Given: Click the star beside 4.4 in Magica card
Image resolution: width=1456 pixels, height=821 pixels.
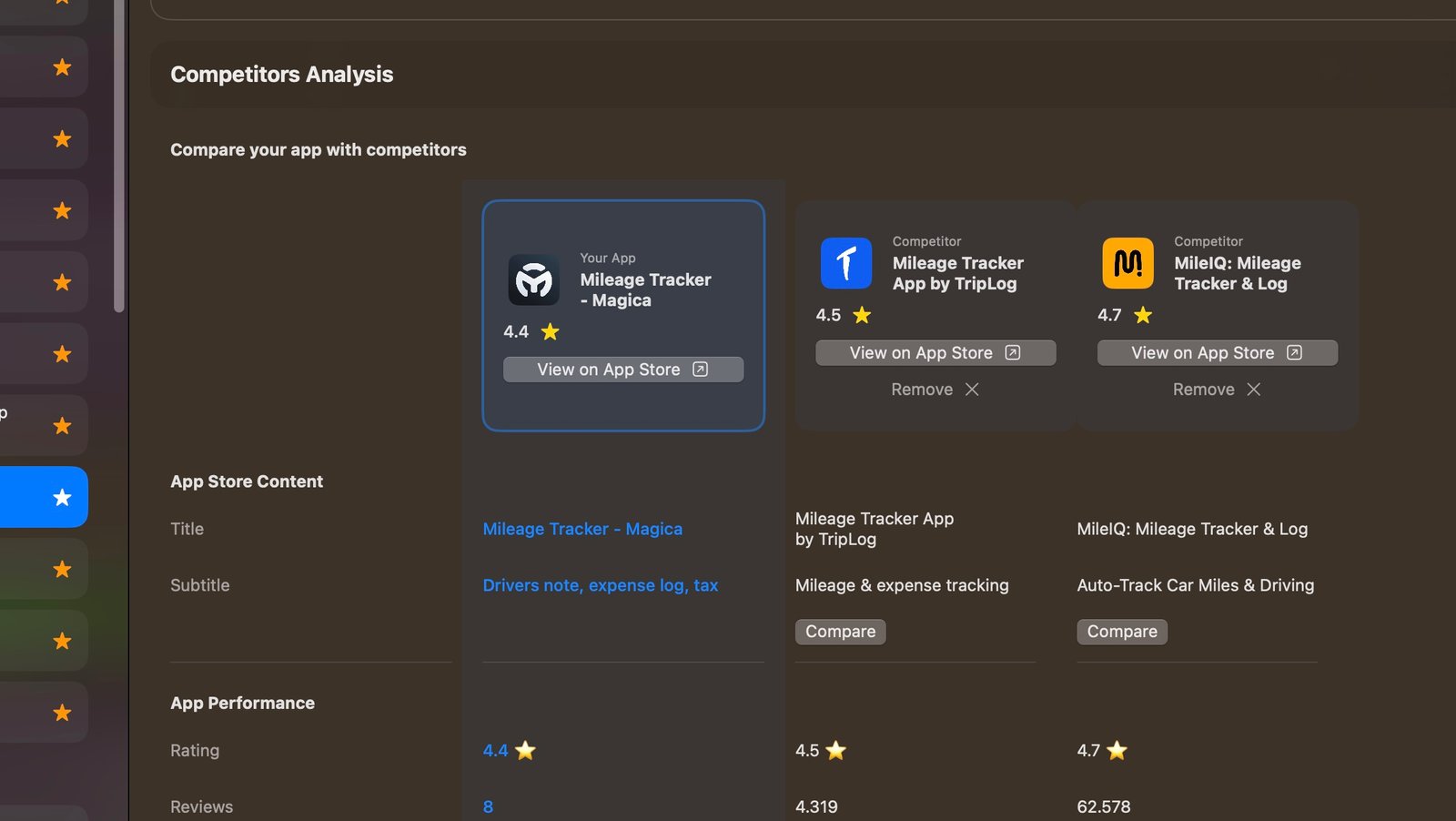Looking at the screenshot, I should (550, 332).
